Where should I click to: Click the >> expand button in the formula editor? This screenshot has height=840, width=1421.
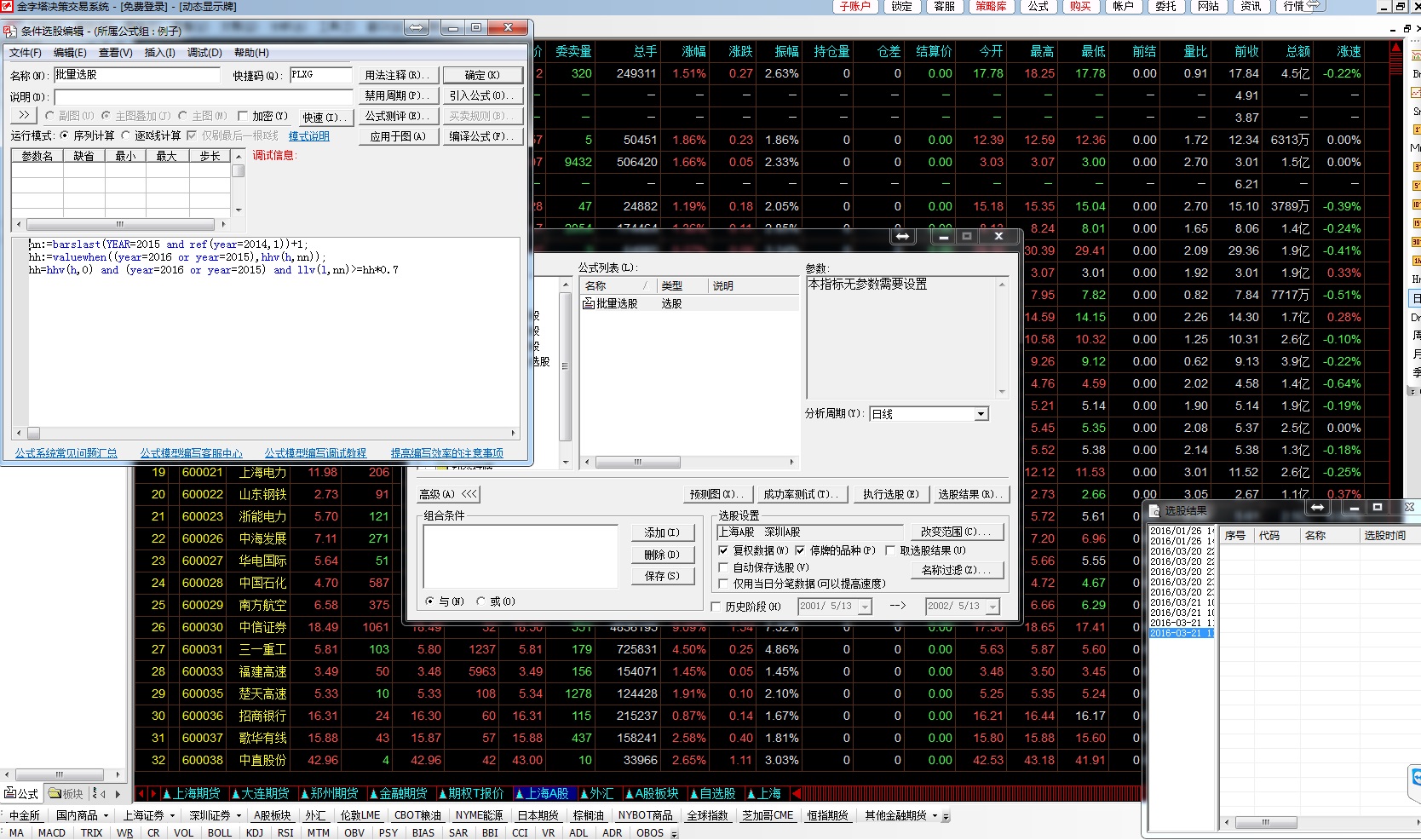click(x=23, y=115)
